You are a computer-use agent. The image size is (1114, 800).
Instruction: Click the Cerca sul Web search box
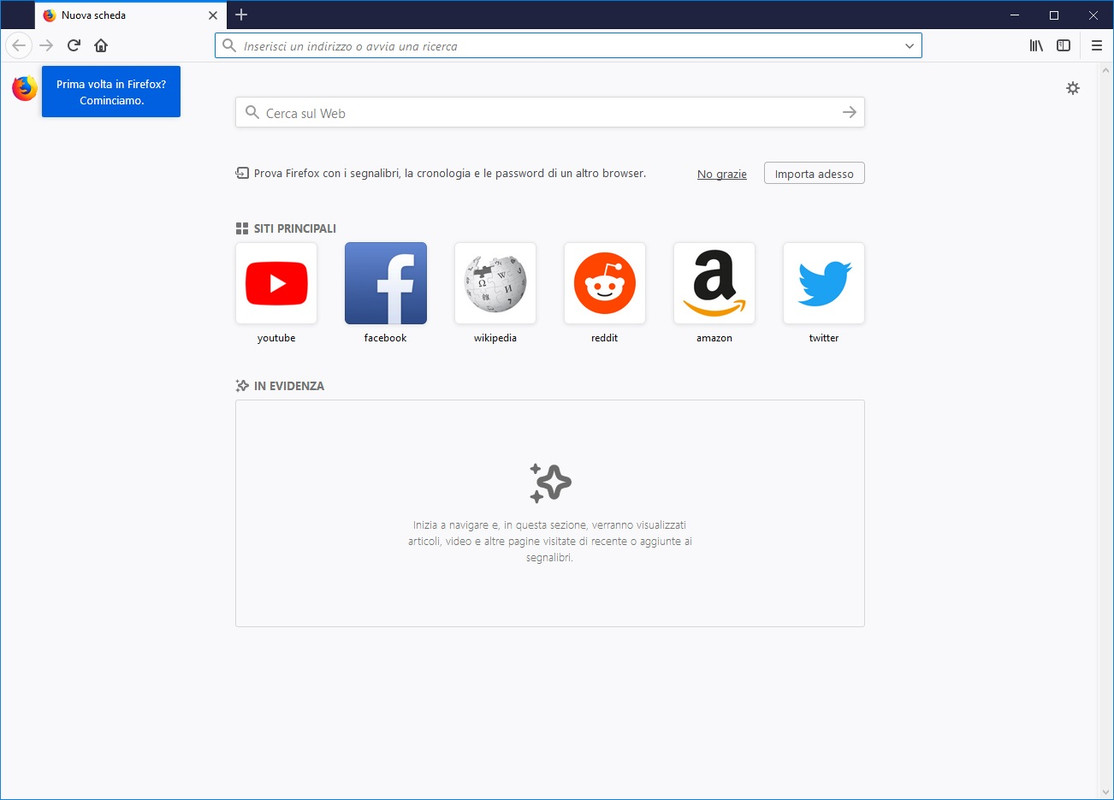[550, 113]
